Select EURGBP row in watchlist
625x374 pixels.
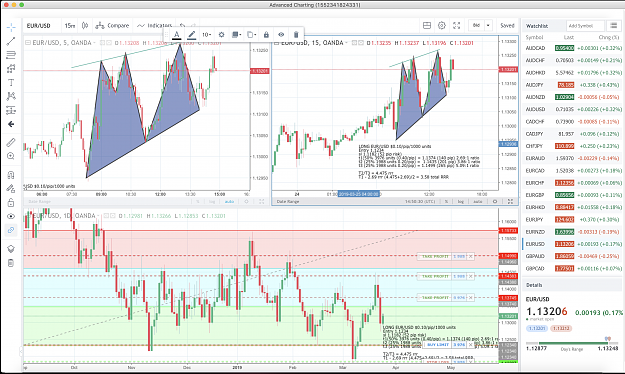(x=572, y=195)
